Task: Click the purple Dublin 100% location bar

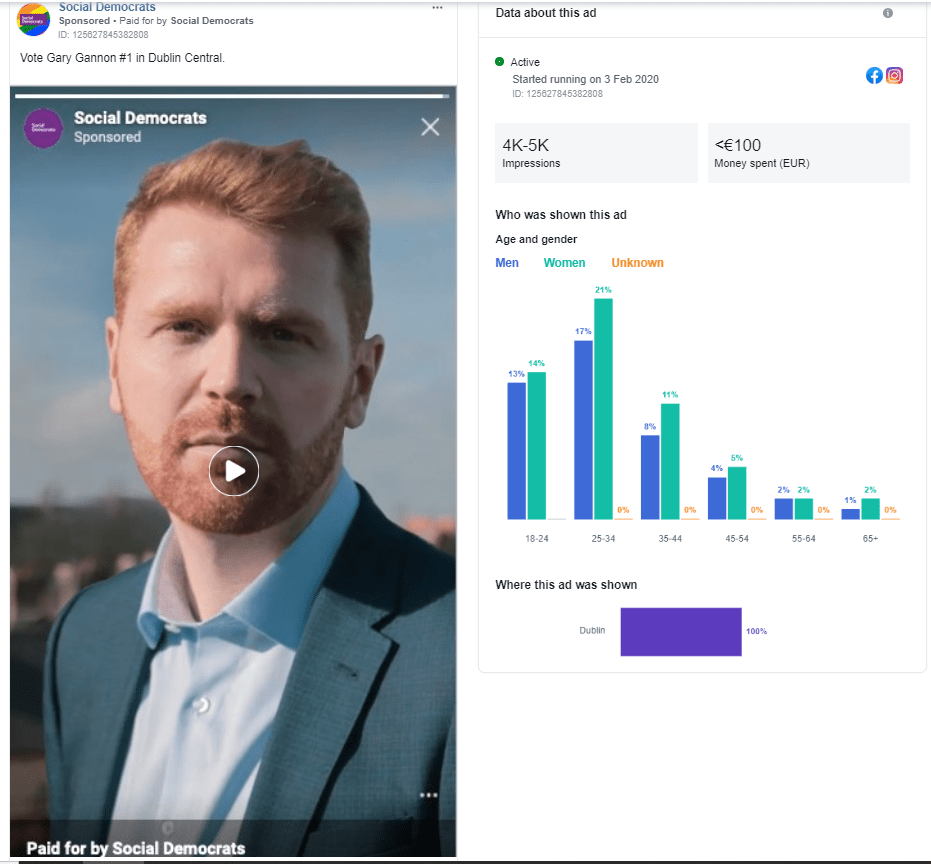Action: click(x=681, y=632)
